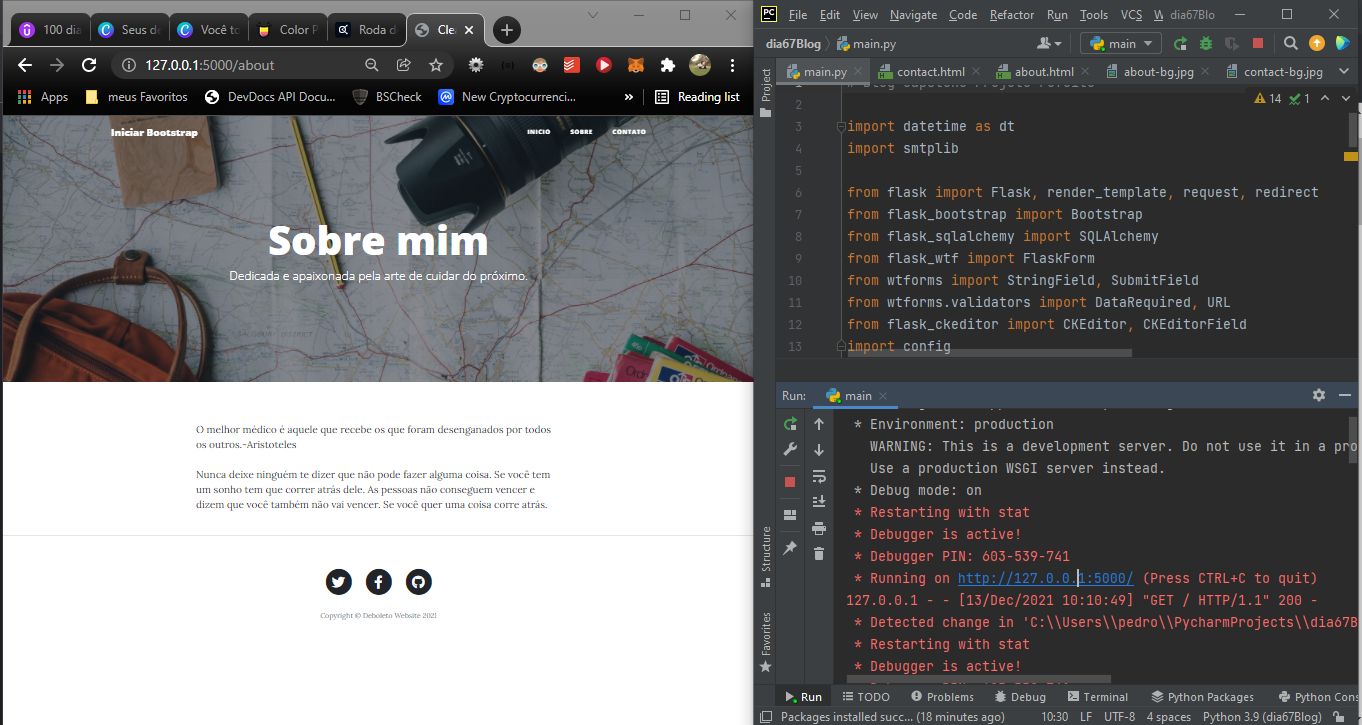Clear console output with trash icon

click(x=819, y=554)
